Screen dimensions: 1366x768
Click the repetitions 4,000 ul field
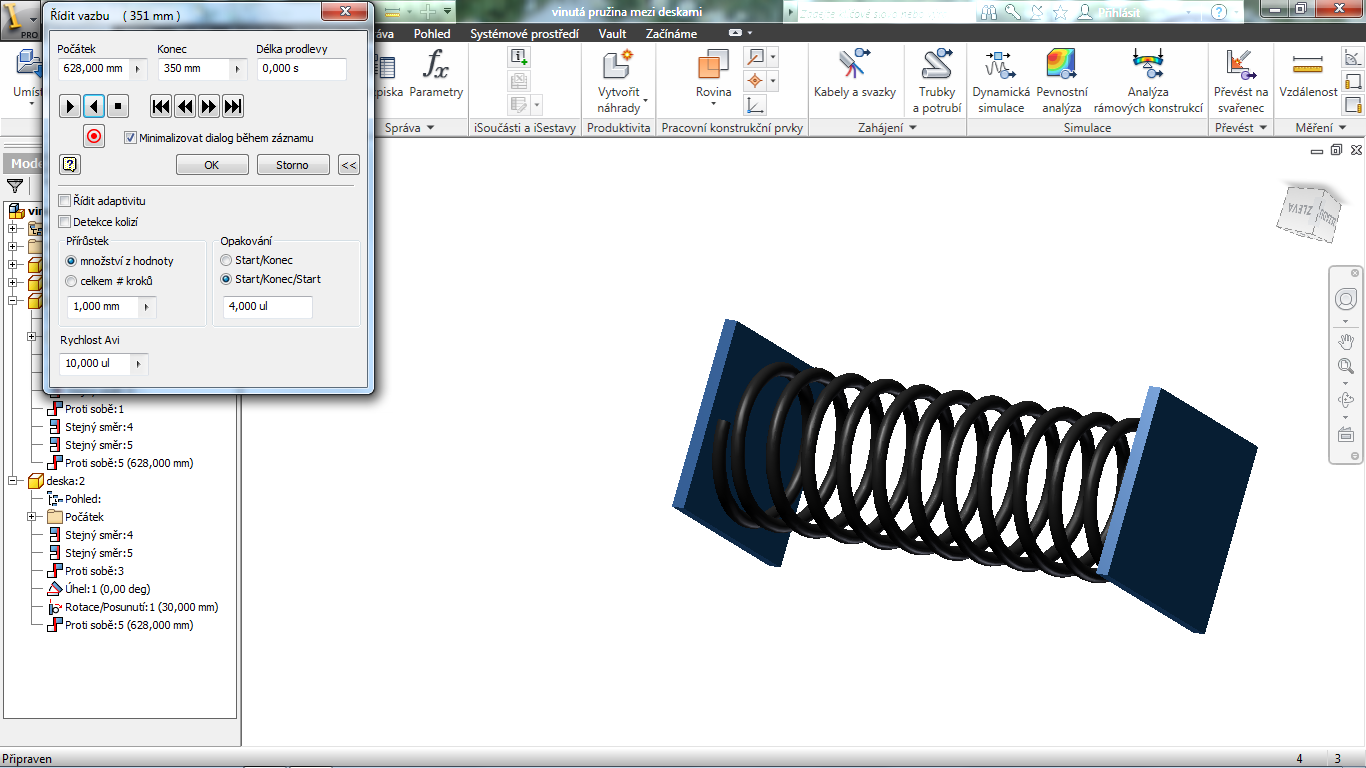click(x=268, y=307)
